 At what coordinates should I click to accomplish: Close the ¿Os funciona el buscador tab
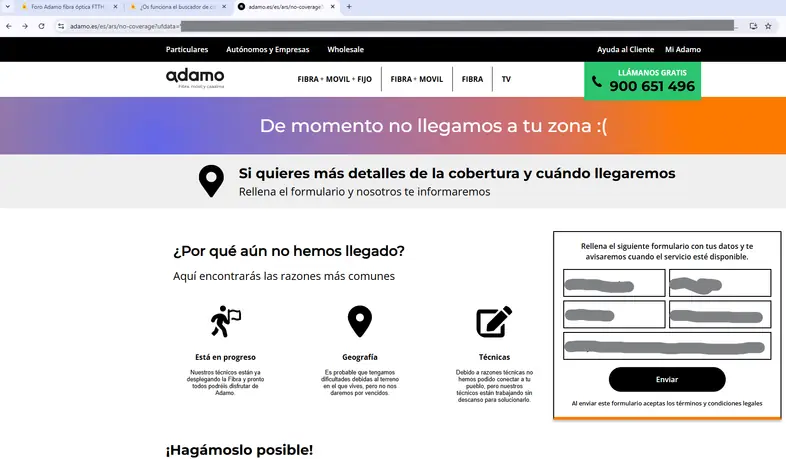[x=224, y=7]
